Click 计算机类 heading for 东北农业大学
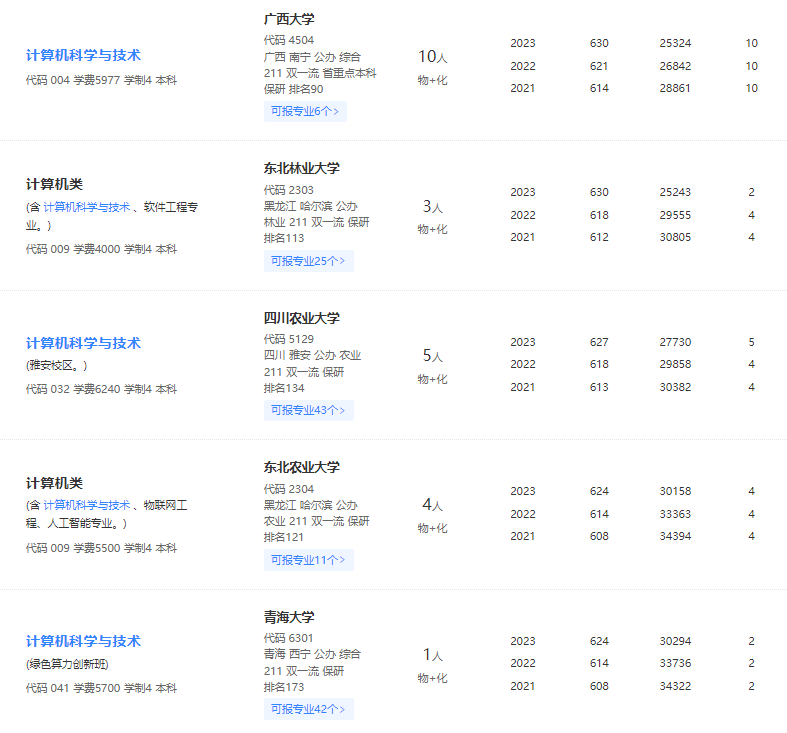787x733 pixels. [x=54, y=483]
